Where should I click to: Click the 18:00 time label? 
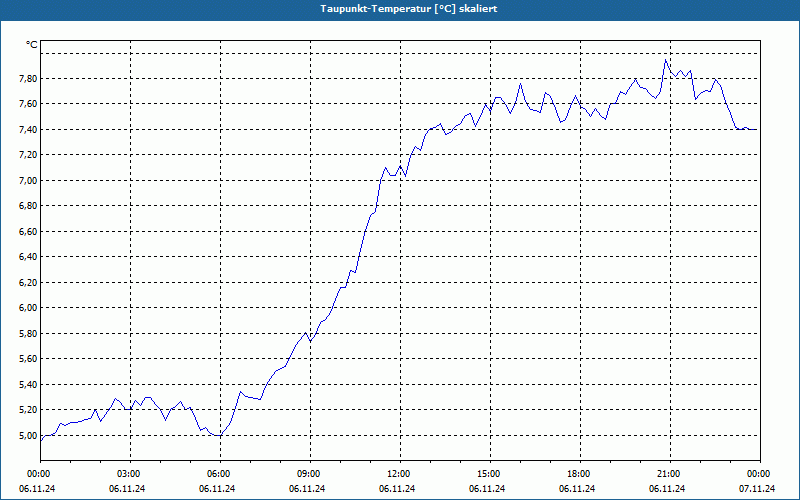pyautogui.click(x=580, y=474)
